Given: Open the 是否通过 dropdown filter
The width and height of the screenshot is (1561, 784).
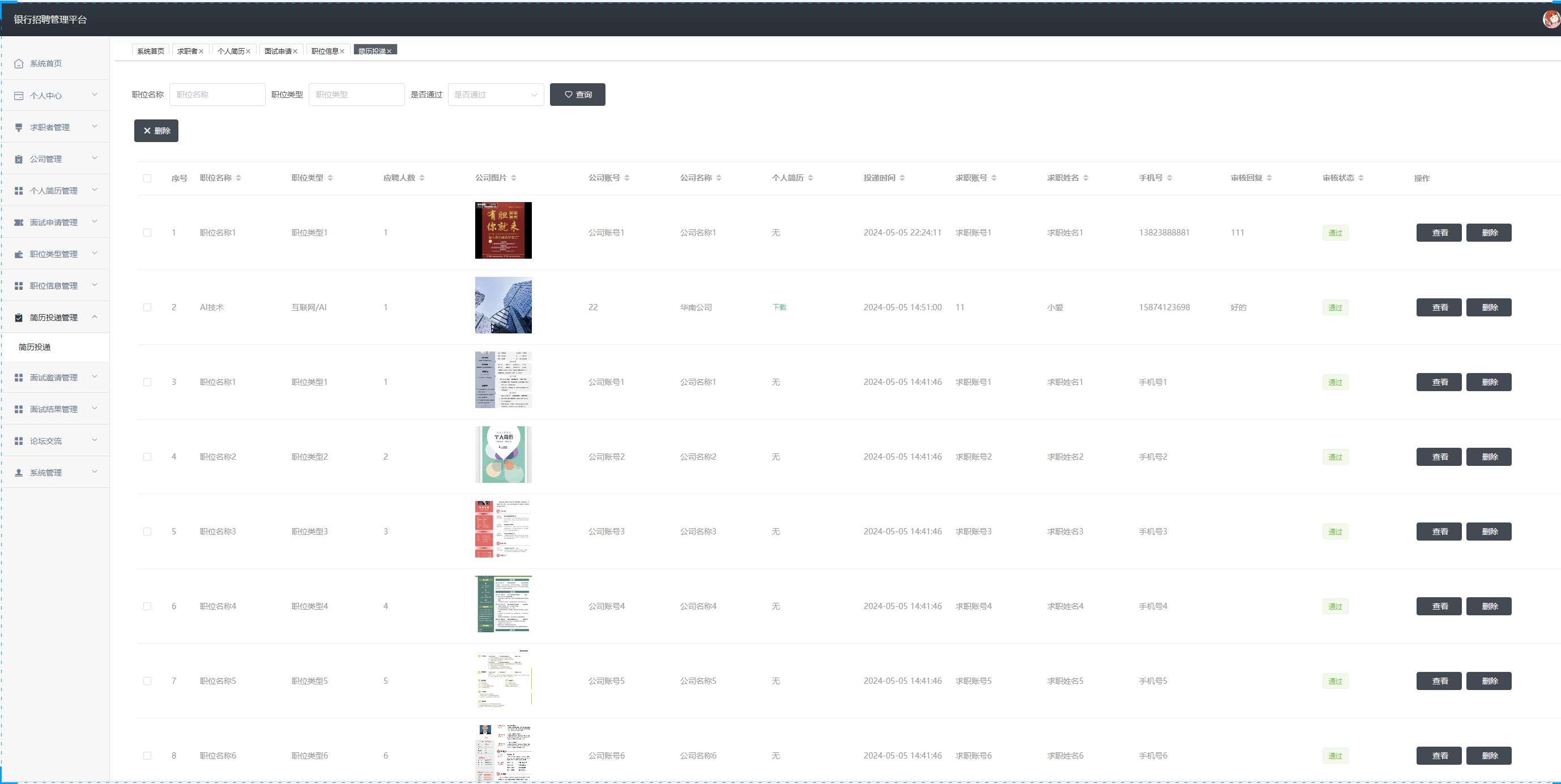Looking at the screenshot, I should (x=496, y=95).
